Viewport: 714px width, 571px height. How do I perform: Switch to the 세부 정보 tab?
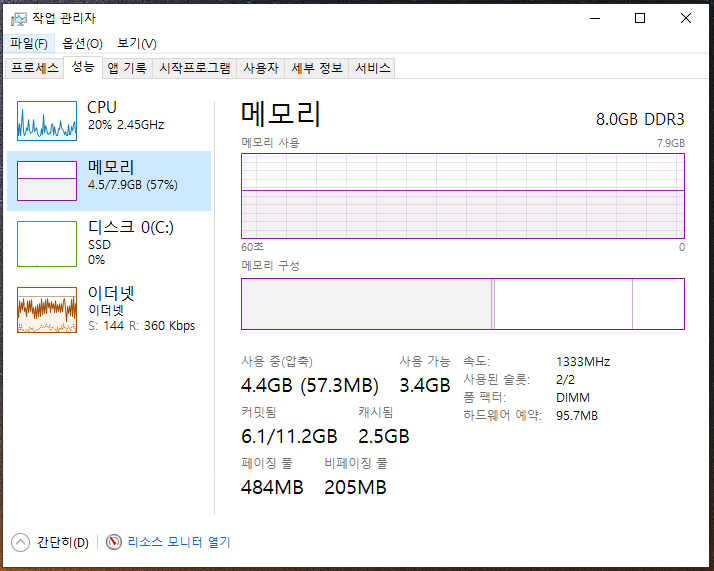(317, 68)
